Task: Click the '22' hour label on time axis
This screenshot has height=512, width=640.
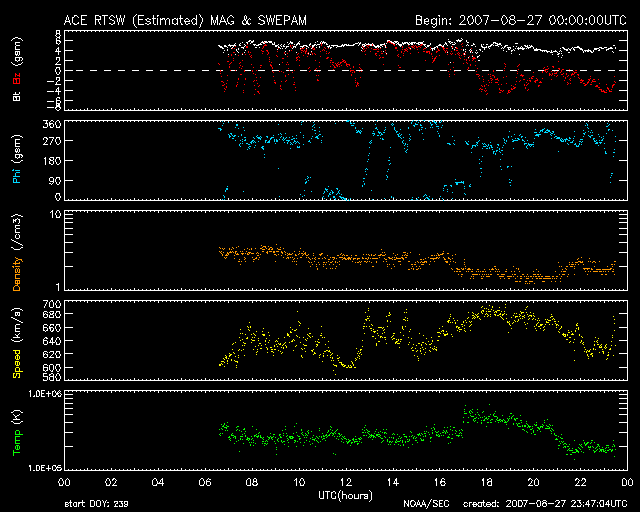Action: point(580,483)
